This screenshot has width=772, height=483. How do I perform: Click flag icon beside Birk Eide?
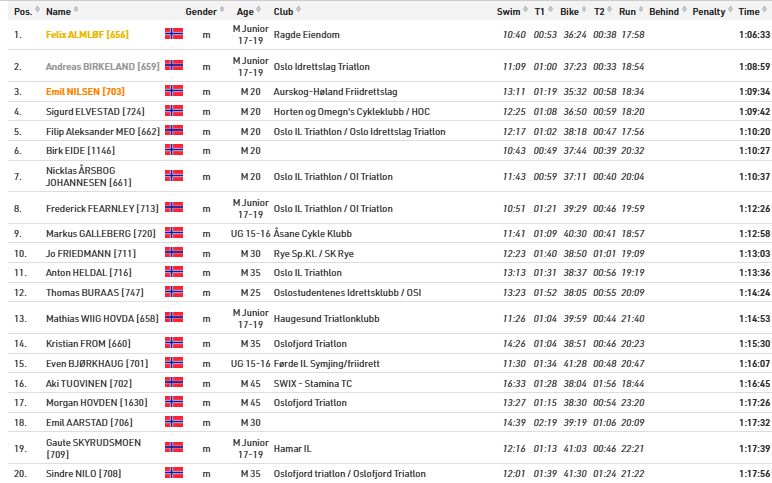point(174,150)
